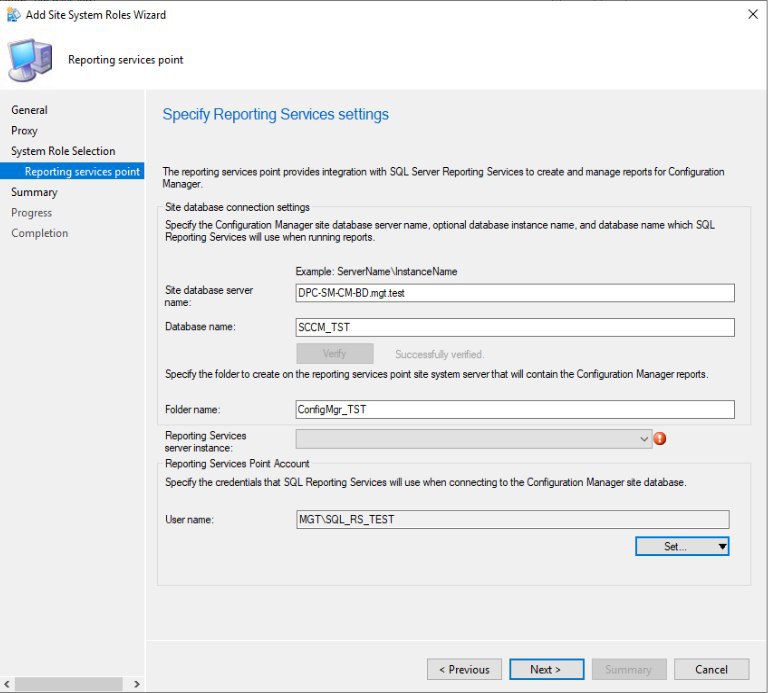Select the Progress step in sidebar
Screen dimensions: 768x693
pyautogui.click(x=31, y=213)
